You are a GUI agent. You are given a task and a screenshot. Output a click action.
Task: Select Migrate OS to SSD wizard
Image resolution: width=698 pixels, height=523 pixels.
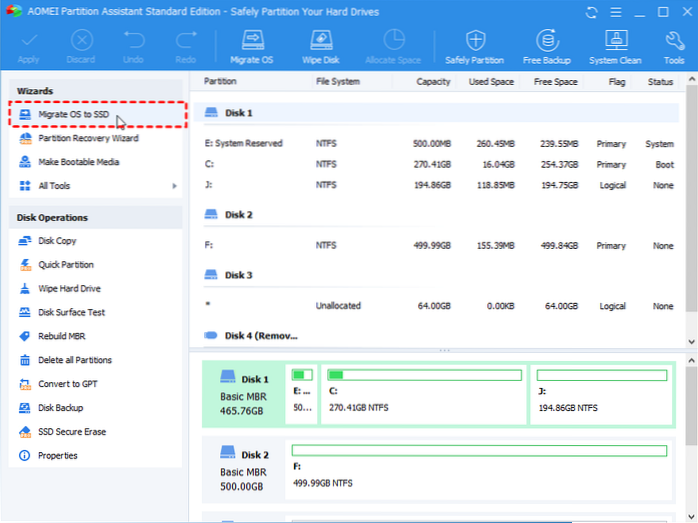tap(97, 114)
